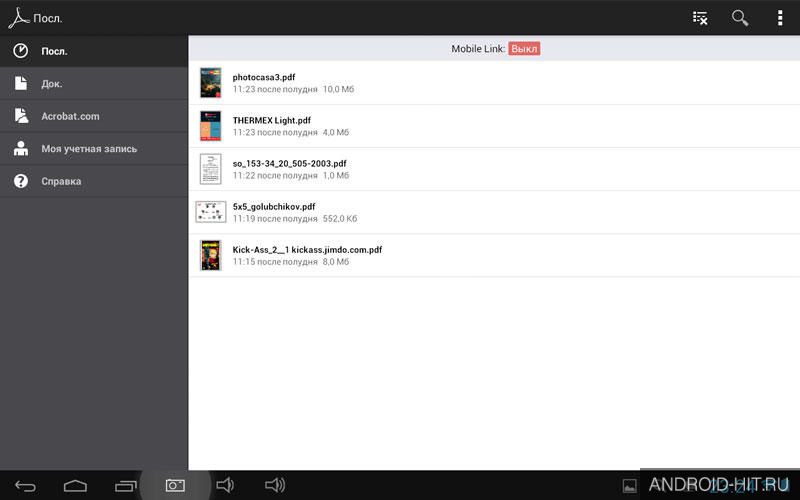Click the person icon for Моя учетная запись

[20, 148]
